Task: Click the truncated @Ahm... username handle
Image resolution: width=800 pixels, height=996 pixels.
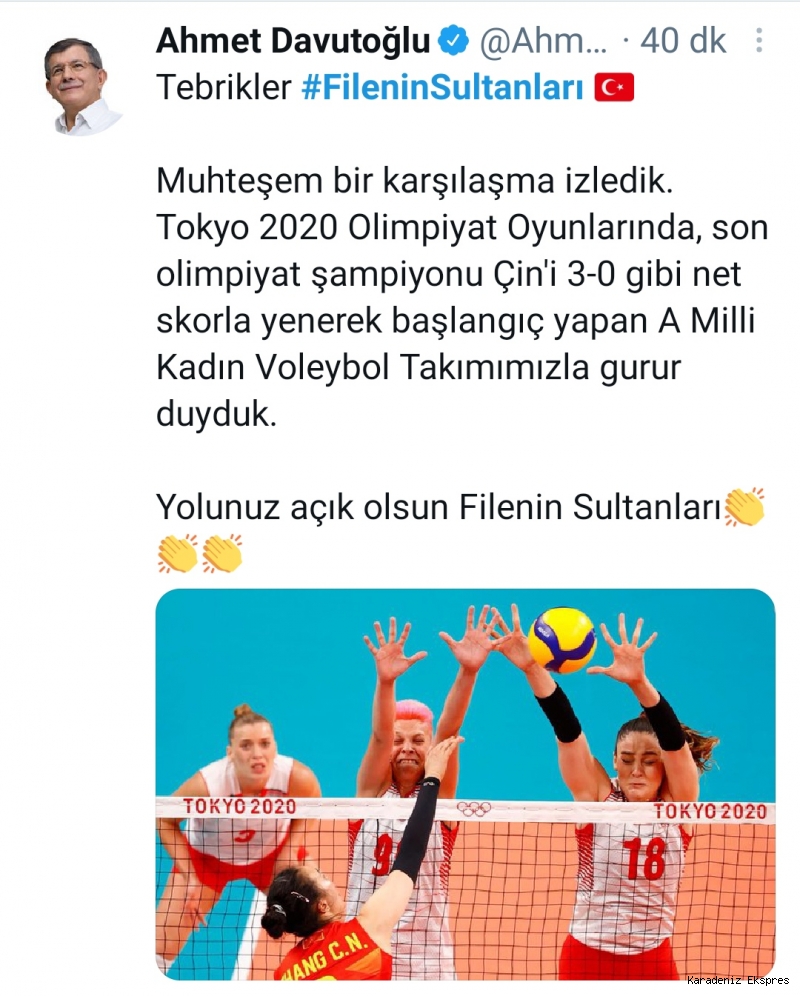Action: [x=543, y=41]
